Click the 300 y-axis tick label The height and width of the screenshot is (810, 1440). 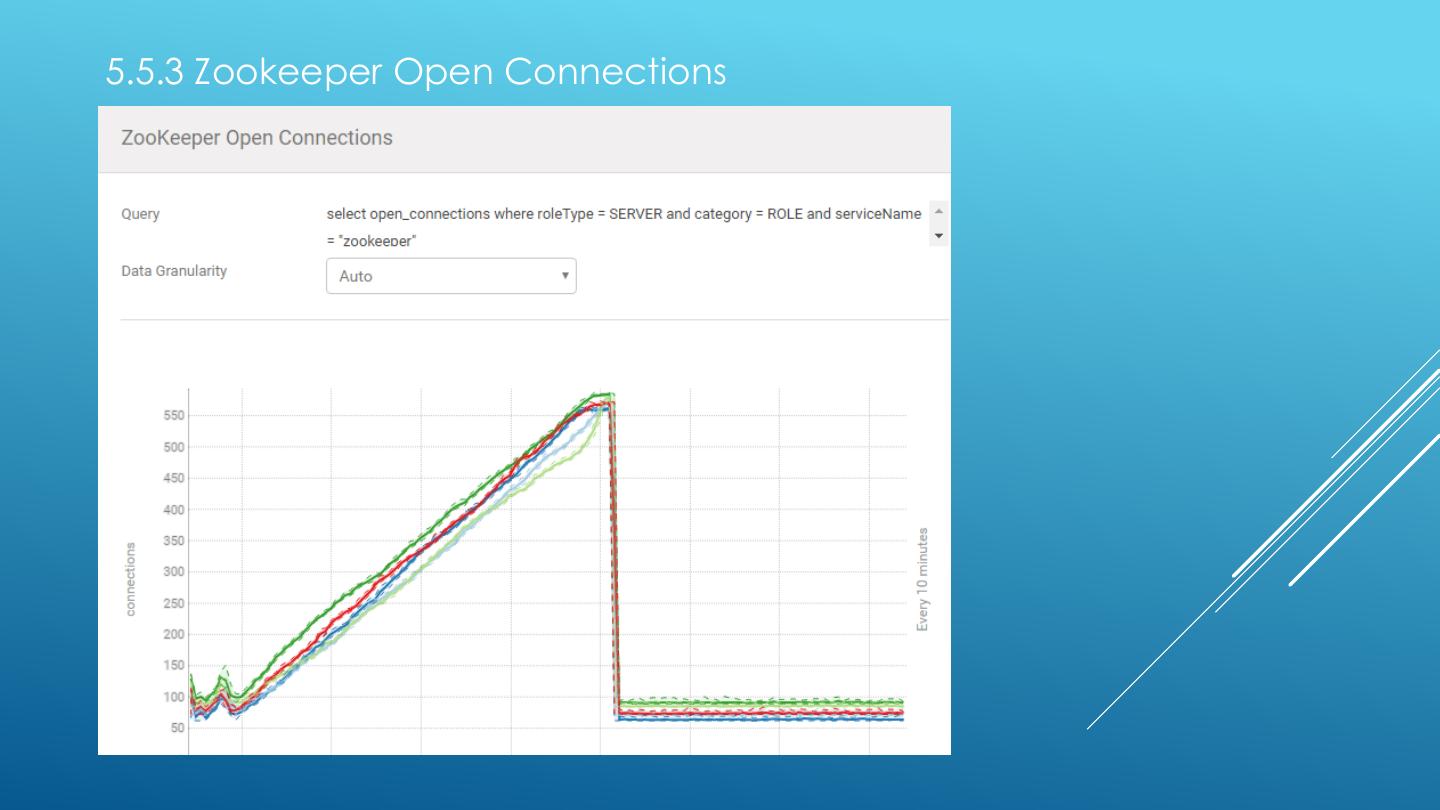point(172,572)
